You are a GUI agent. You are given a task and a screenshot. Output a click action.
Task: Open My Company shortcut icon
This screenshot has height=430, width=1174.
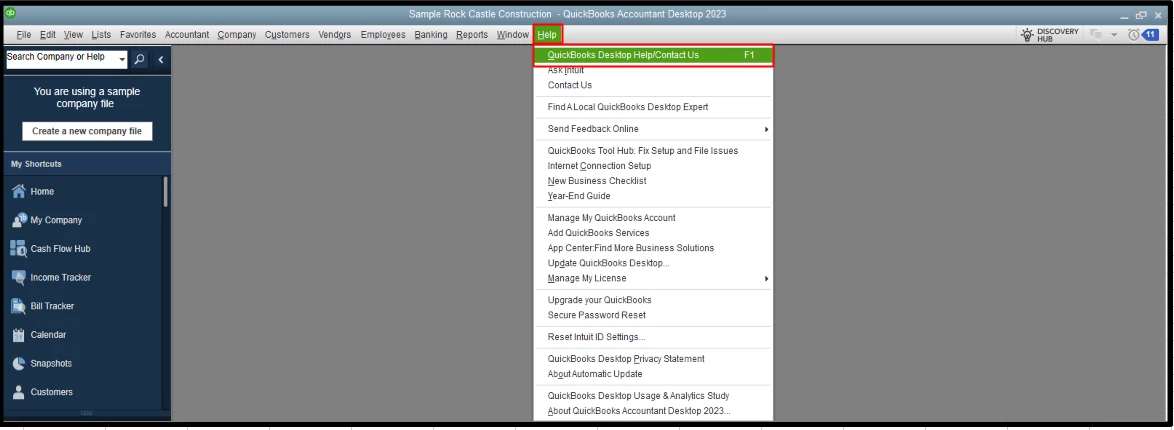[19, 220]
